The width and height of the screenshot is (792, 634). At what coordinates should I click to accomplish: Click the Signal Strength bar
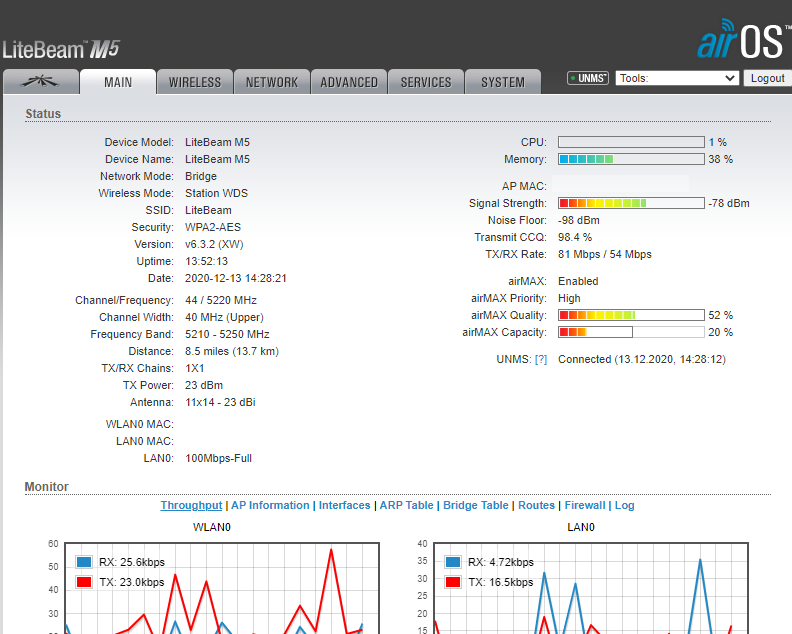pyautogui.click(x=631, y=203)
